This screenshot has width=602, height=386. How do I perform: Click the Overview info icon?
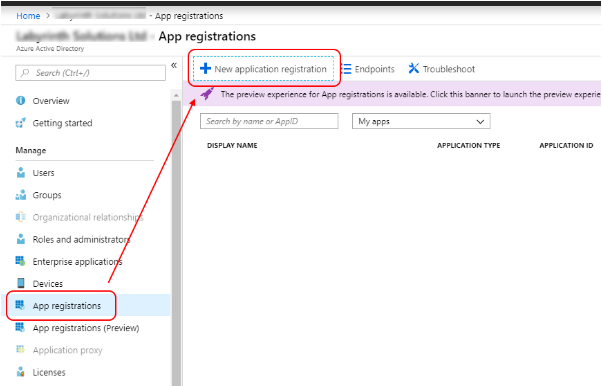[21, 101]
